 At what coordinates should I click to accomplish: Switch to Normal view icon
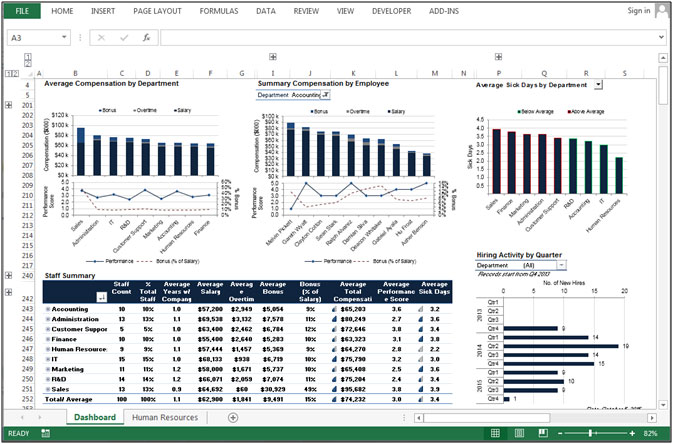click(x=495, y=433)
